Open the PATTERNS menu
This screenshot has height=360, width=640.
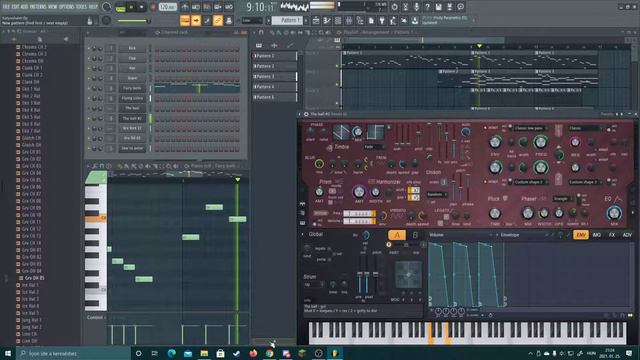click(38, 7)
